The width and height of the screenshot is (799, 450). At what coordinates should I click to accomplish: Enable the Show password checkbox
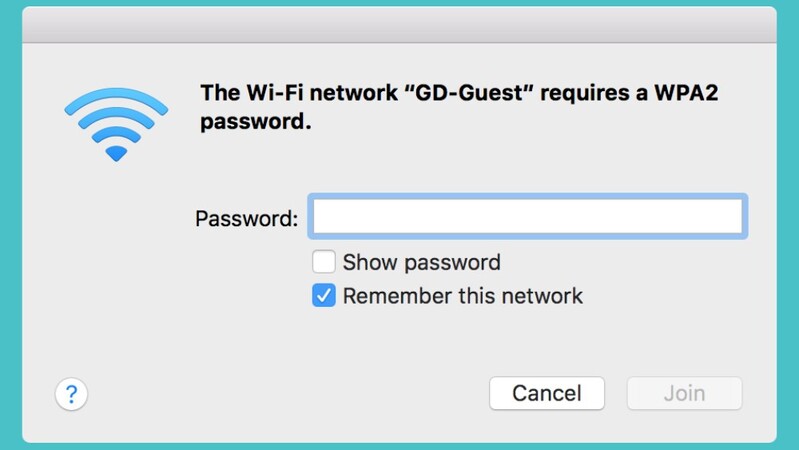324,262
